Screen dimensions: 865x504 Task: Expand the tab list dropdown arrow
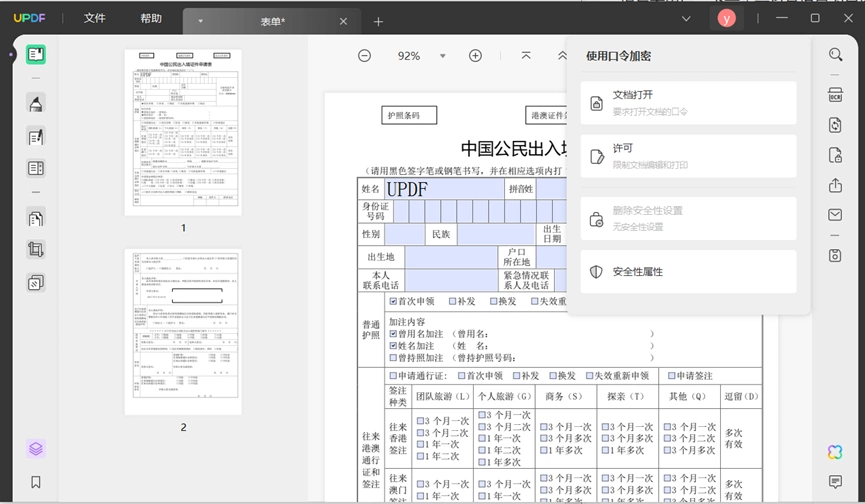click(686, 19)
